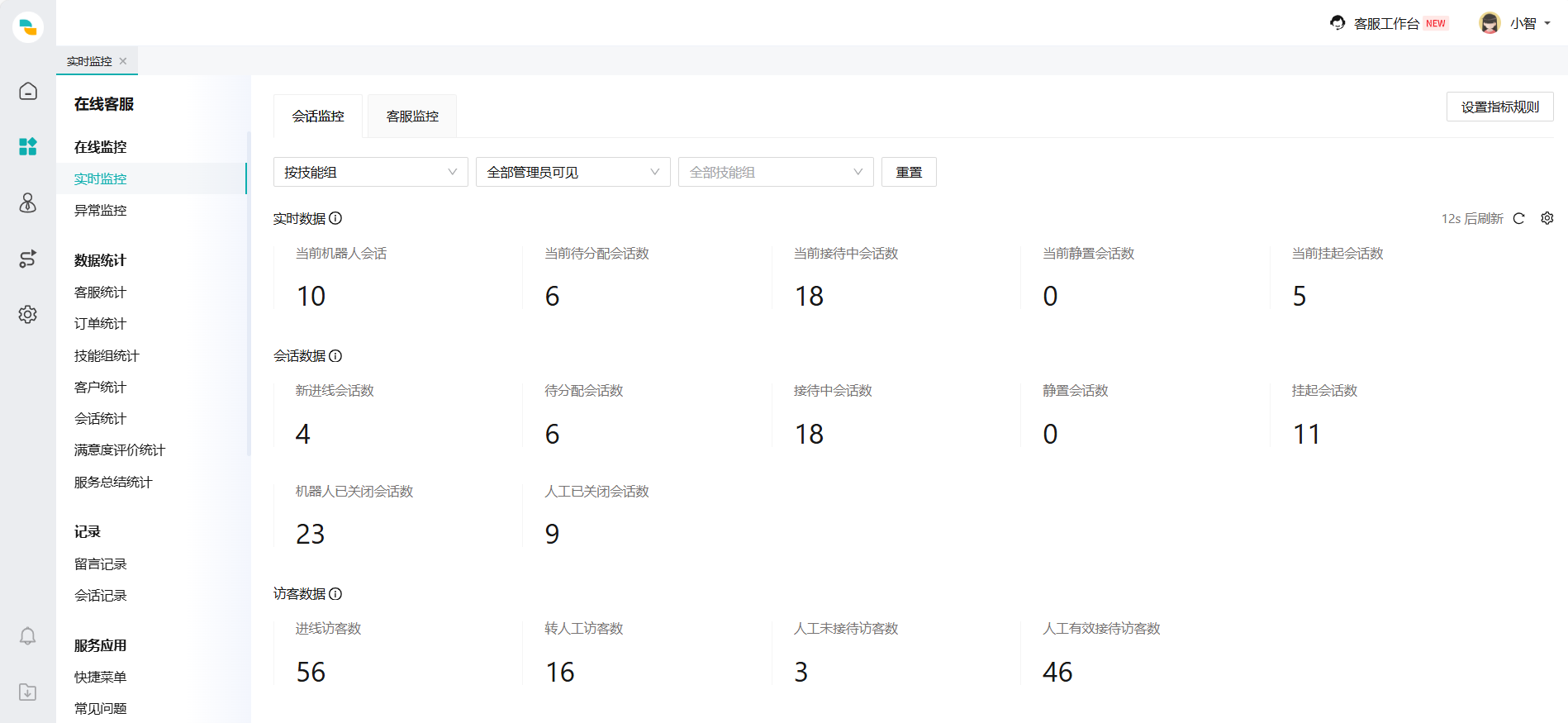Screen dimensions: 1568x723
Task: Switch to the 会话监控 tab
Action: (x=318, y=117)
